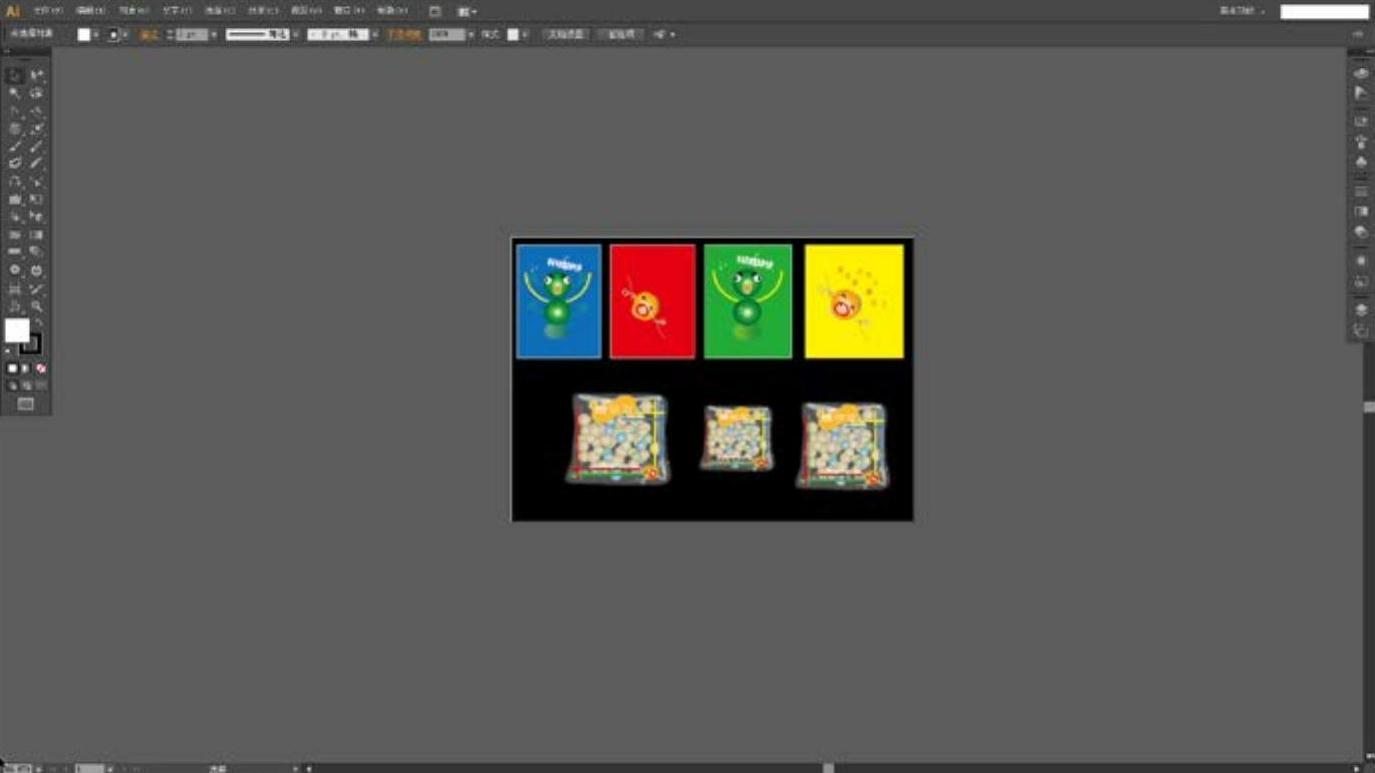
Task: Open the opacity value dropdown
Action: (x=472, y=34)
